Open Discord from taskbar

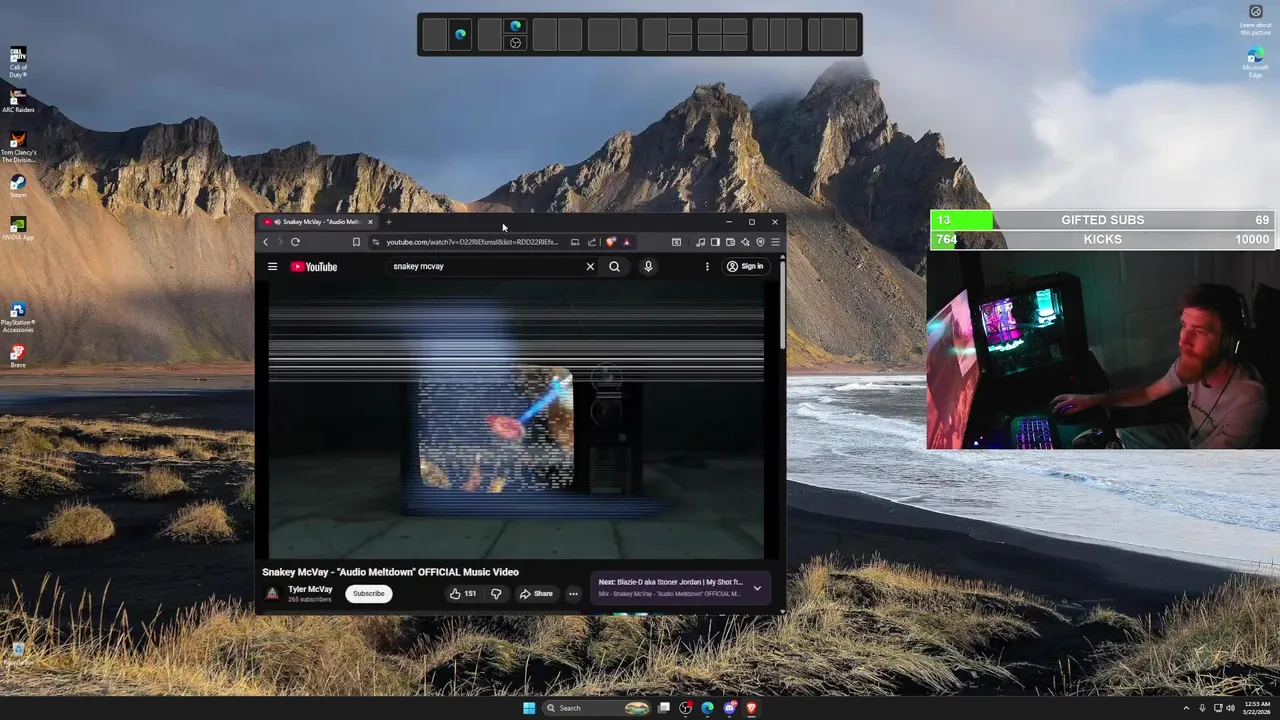coord(730,708)
